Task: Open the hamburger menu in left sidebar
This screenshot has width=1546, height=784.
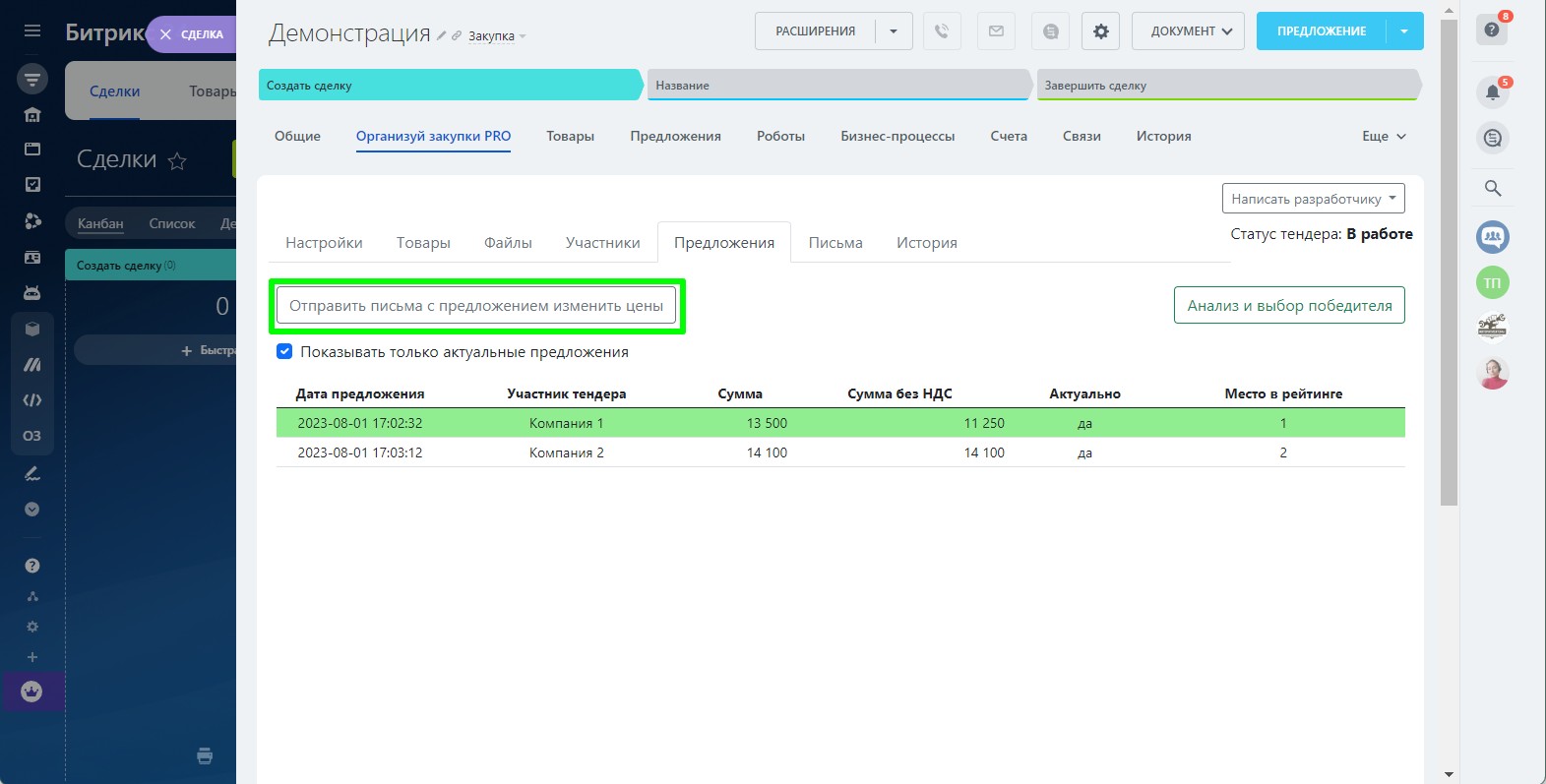Action: point(32,31)
